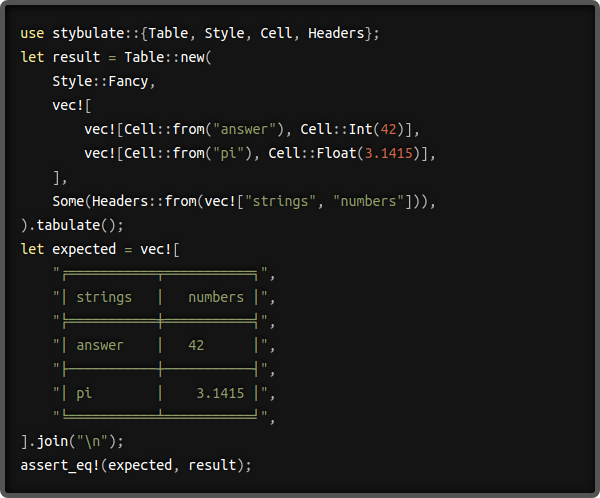600x498 pixels.
Task: Select the Table::new call text
Action: [x=165, y=57]
